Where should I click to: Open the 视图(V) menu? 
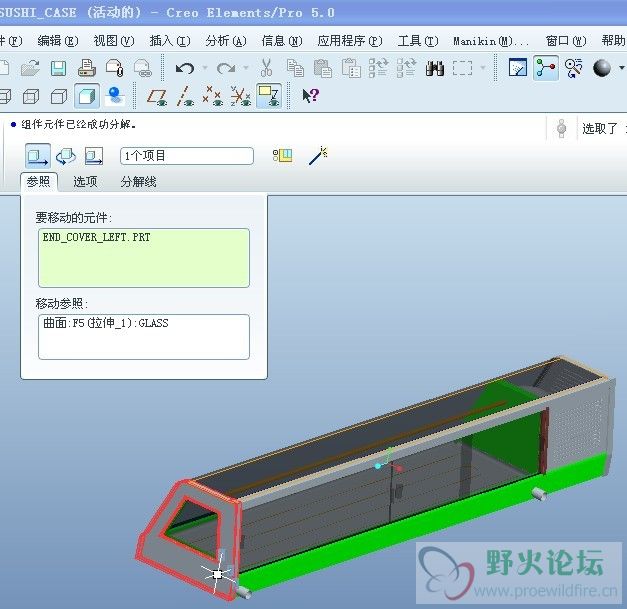click(114, 40)
